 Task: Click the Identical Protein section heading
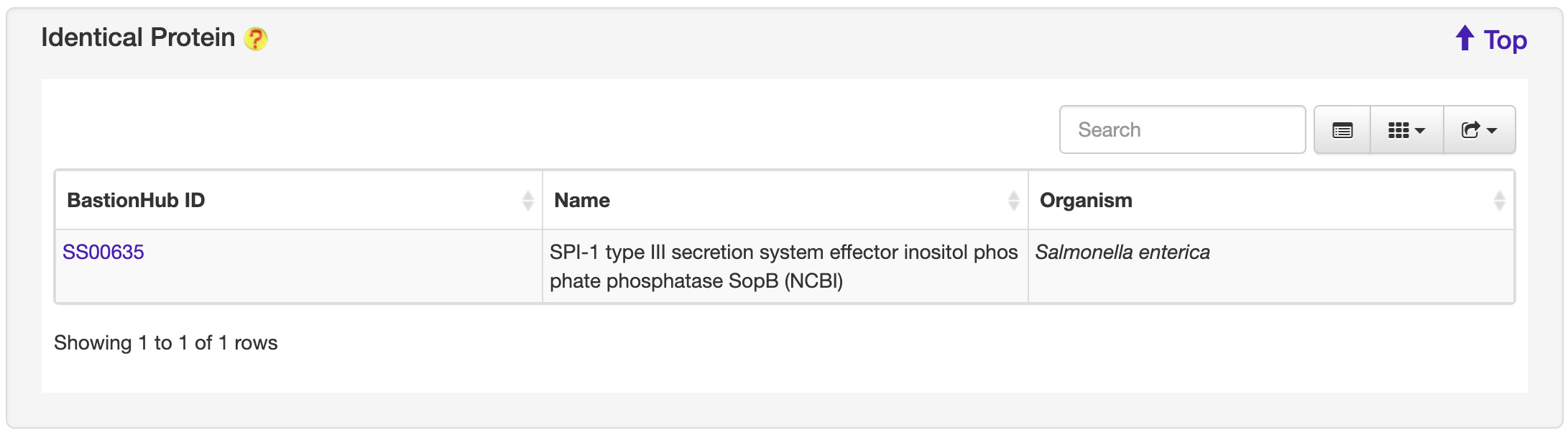[138, 37]
